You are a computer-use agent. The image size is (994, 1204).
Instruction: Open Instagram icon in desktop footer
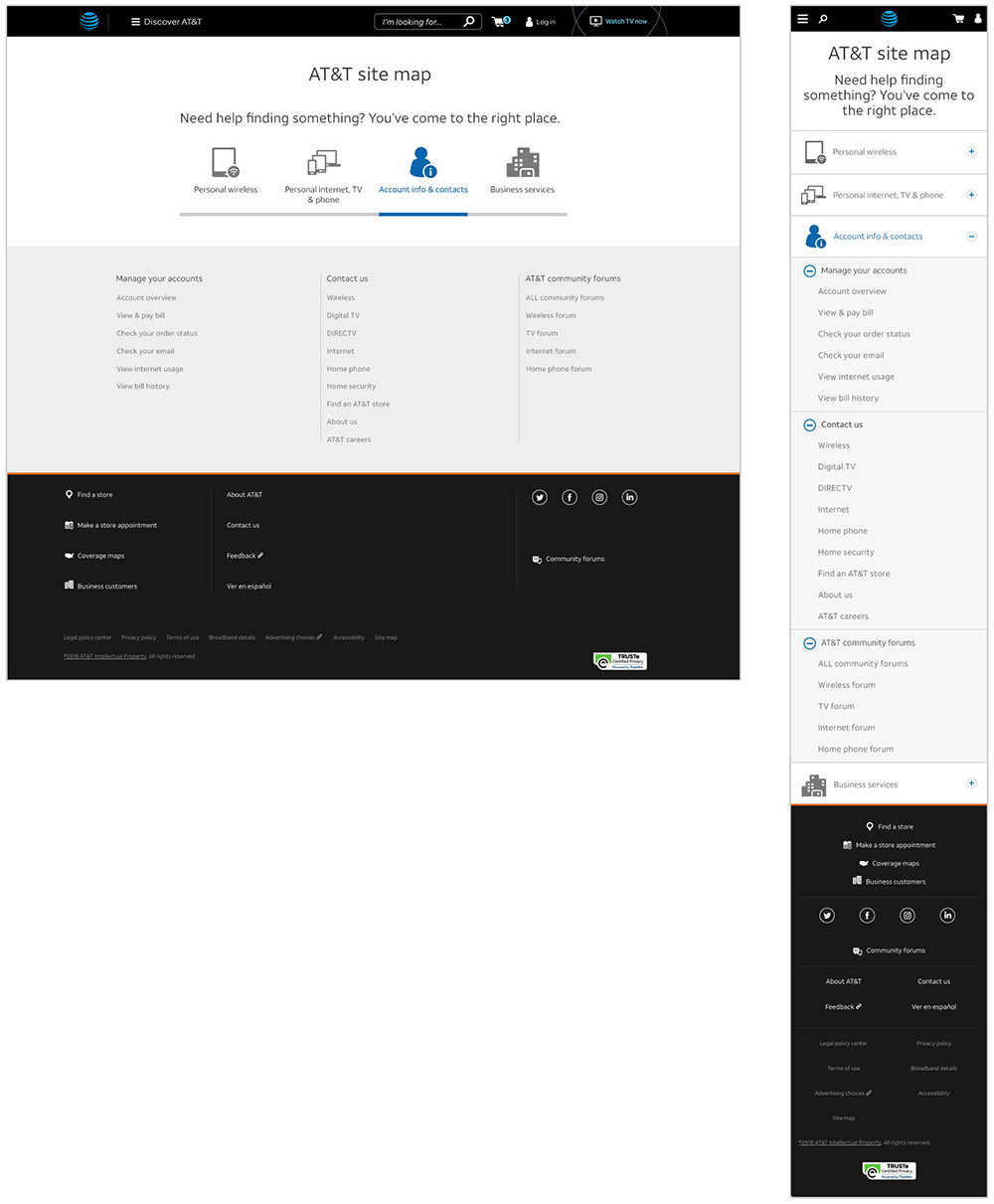[599, 497]
